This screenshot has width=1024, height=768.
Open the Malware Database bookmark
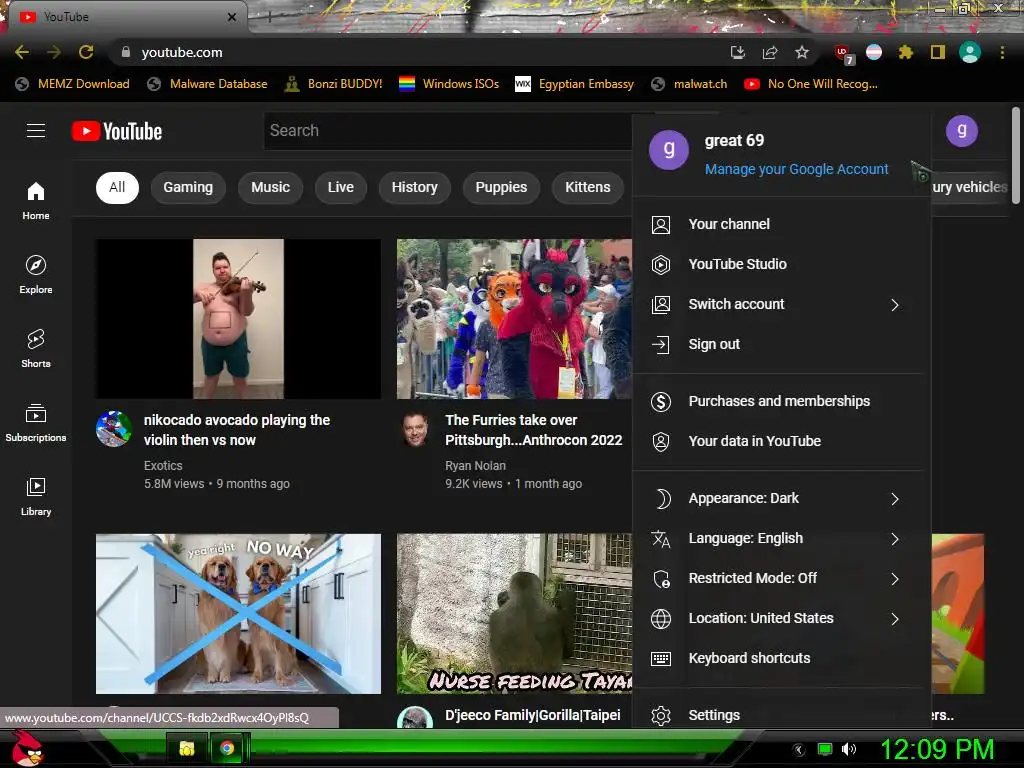[x=208, y=84]
